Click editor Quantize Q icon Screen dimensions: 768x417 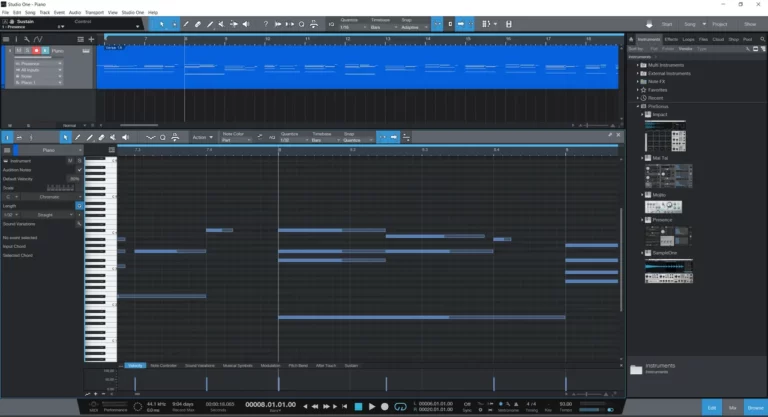[x=163, y=138]
